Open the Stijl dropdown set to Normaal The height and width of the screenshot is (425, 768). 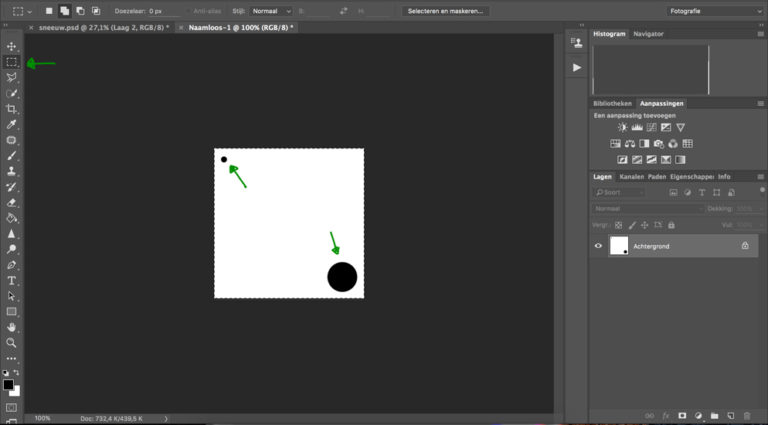point(271,11)
